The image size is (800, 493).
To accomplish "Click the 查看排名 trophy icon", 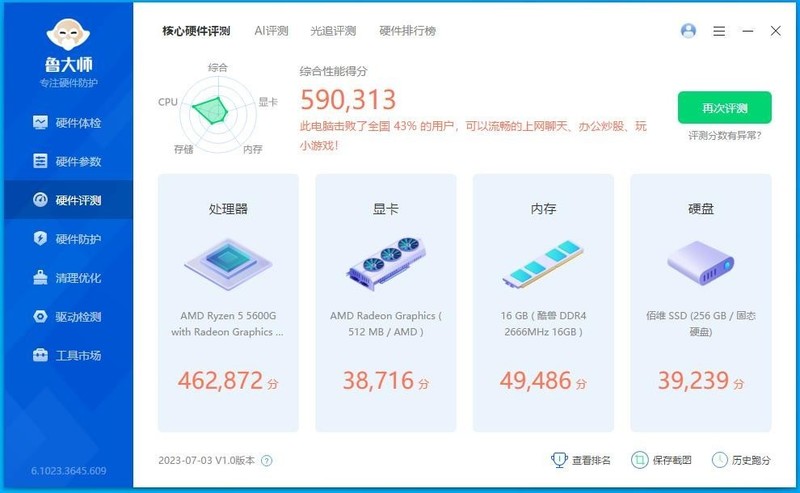I will [x=559, y=460].
